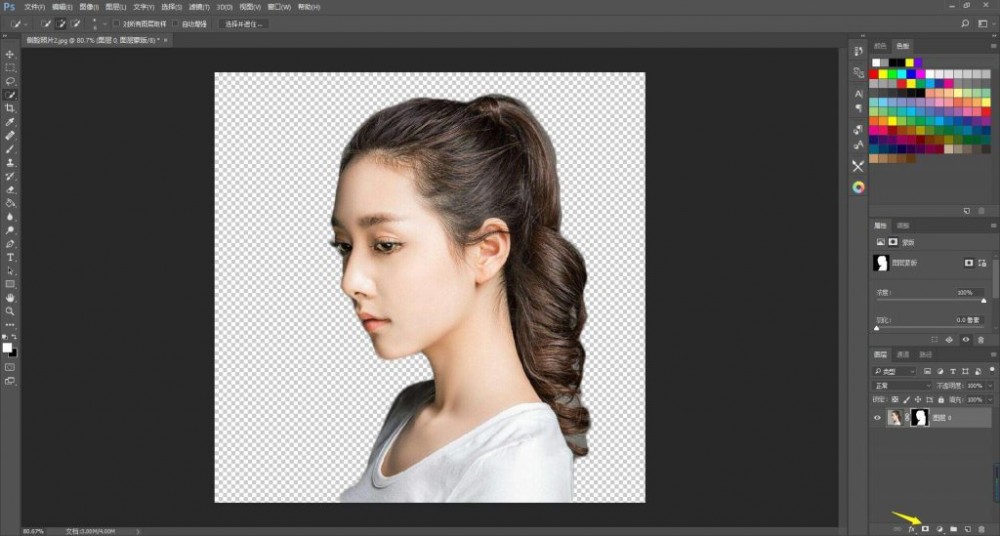Click the Add layer style fx icon
This screenshot has width=1000, height=536.
tap(911, 527)
